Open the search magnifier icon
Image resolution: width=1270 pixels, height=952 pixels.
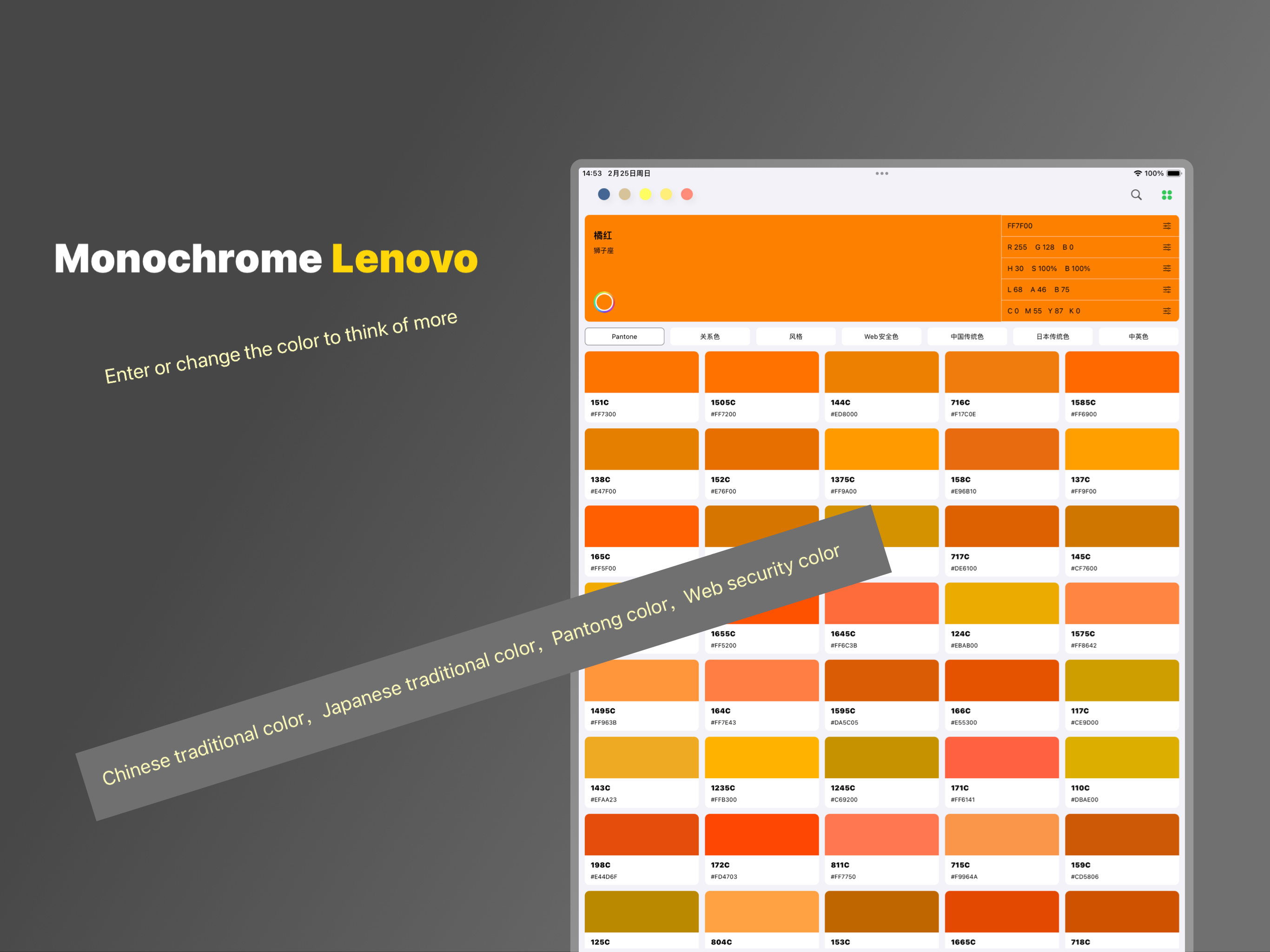[x=1136, y=195]
